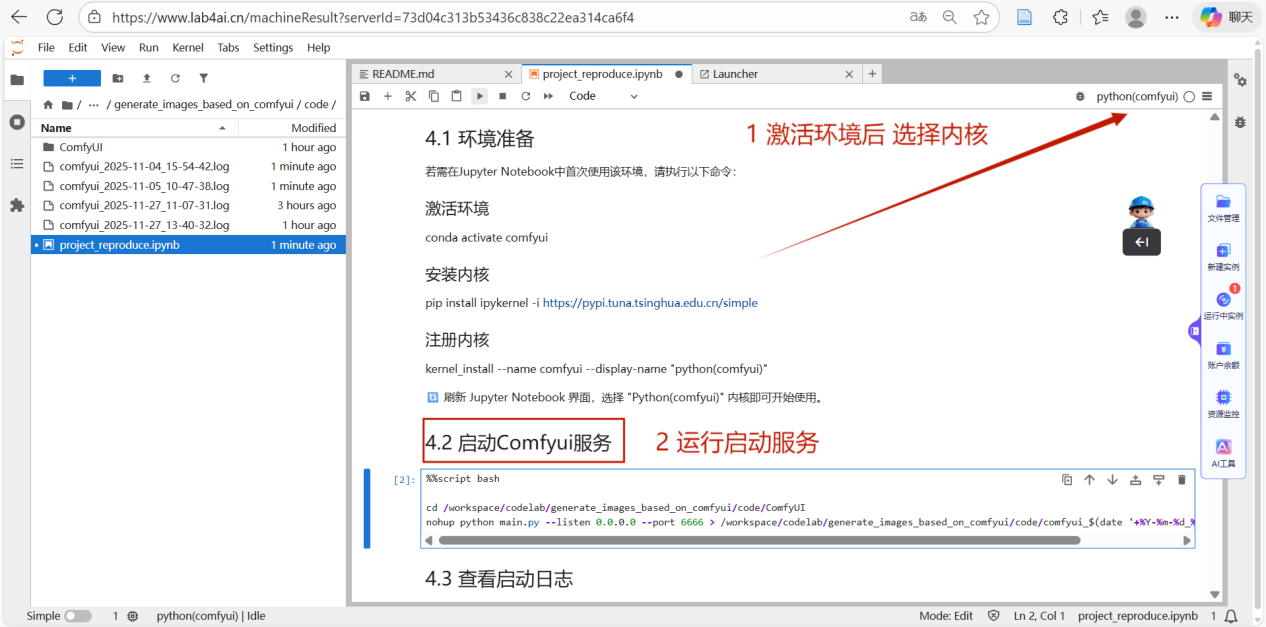Open Running Terminals and Kernels panel
This screenshot has height=627, width=1266.
click(16, 122)
